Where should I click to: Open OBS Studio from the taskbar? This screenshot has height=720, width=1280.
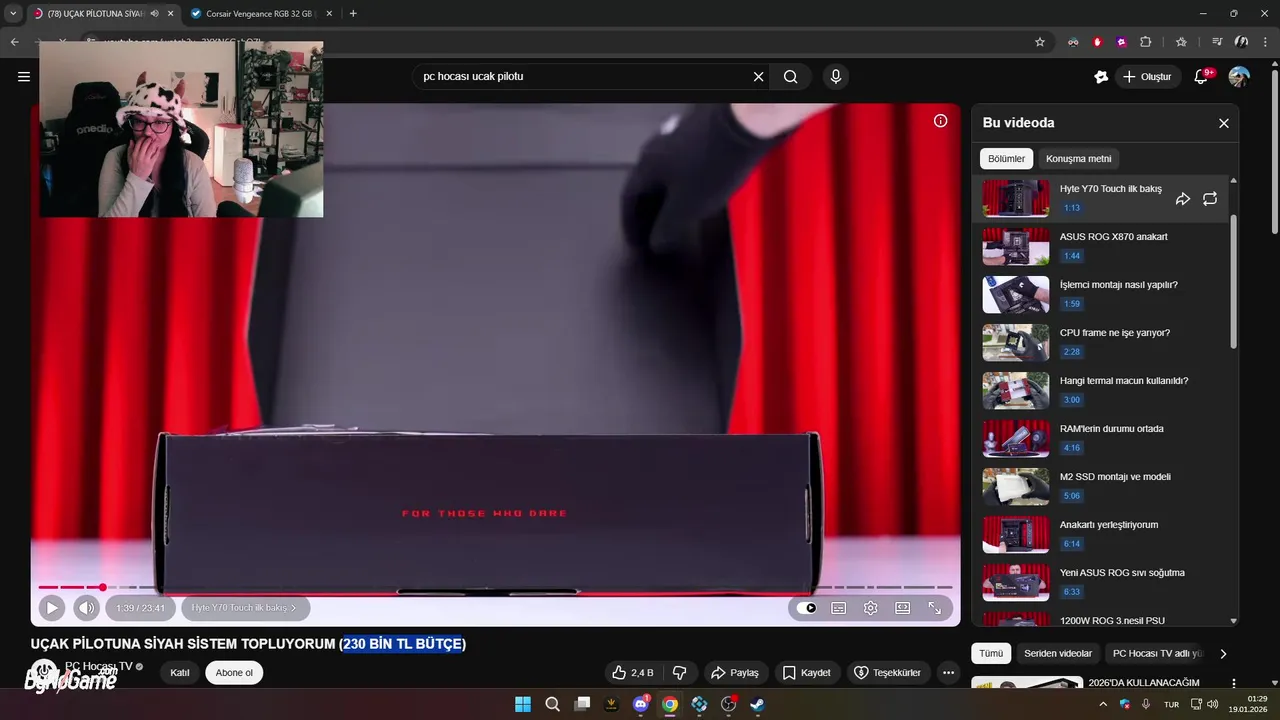729,704
